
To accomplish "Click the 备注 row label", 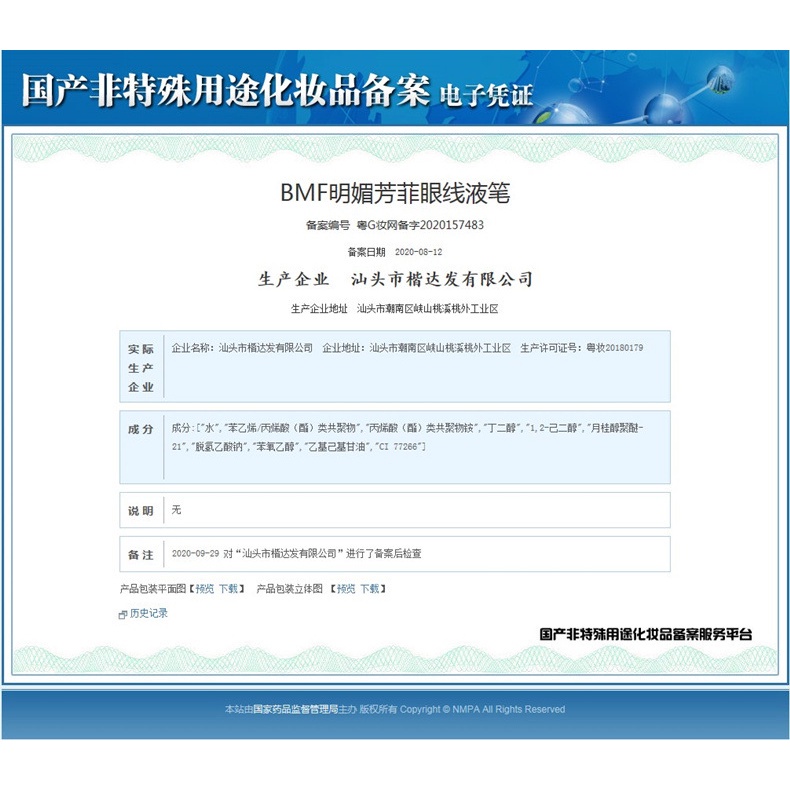I will coord(141,555).
